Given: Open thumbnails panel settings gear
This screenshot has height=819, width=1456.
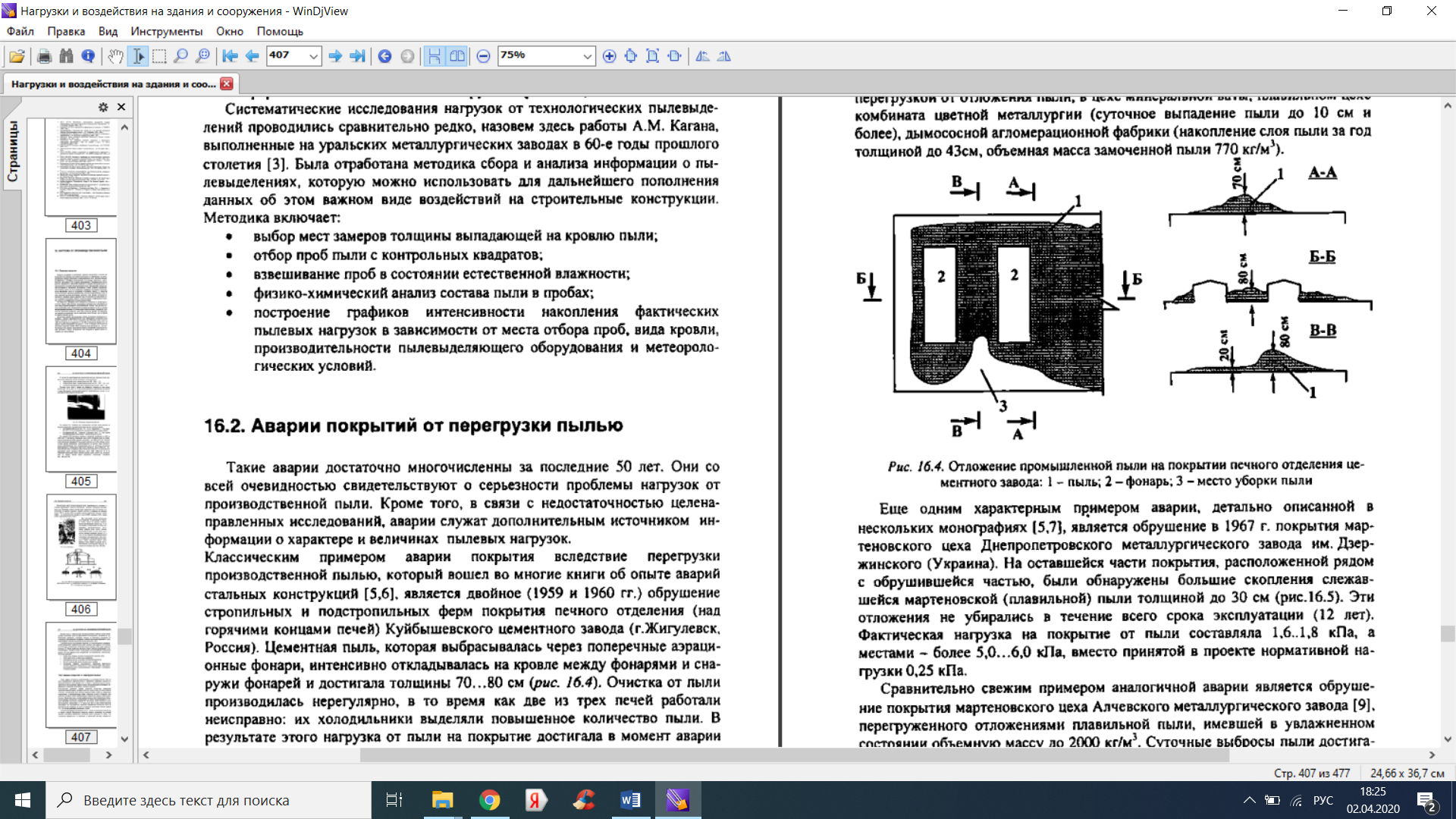Looking at the screenshot, I should click(103, 107).
